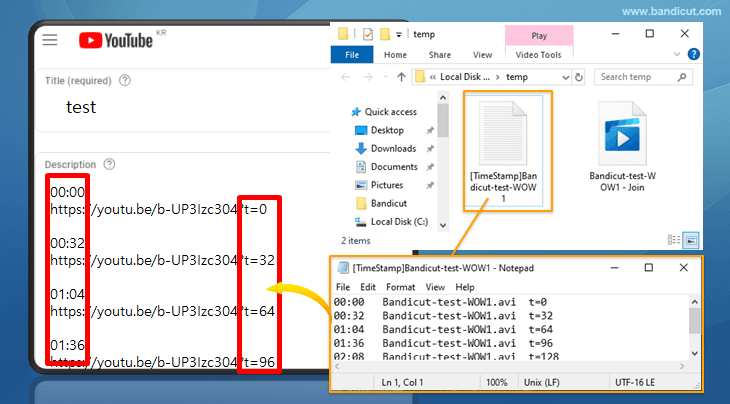Open the Video Tools tab
This screenshot has height=404, width=730.
tap(538, 55)
